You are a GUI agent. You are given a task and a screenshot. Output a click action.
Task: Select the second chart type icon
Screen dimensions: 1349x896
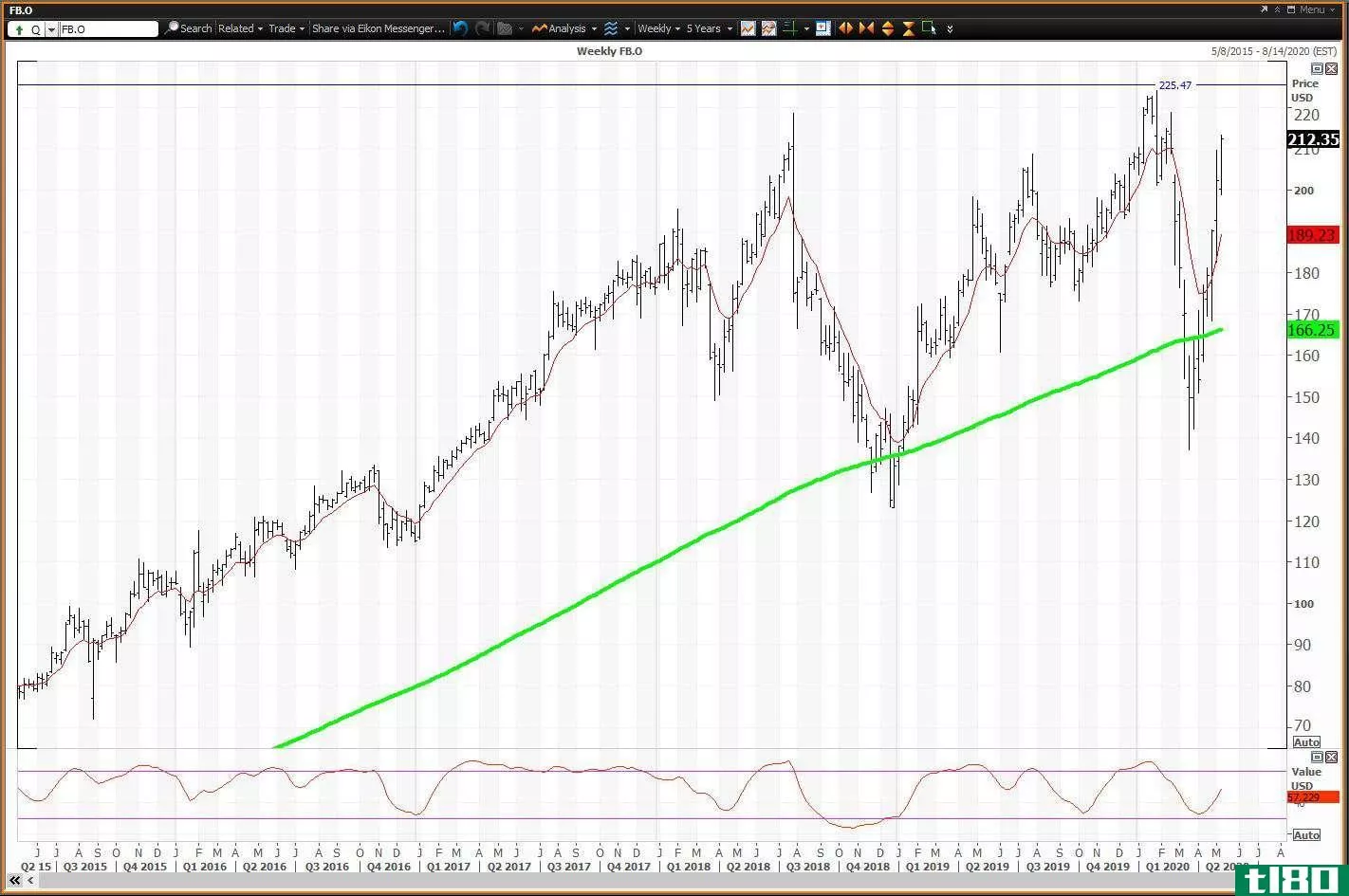tap(768, 28)
